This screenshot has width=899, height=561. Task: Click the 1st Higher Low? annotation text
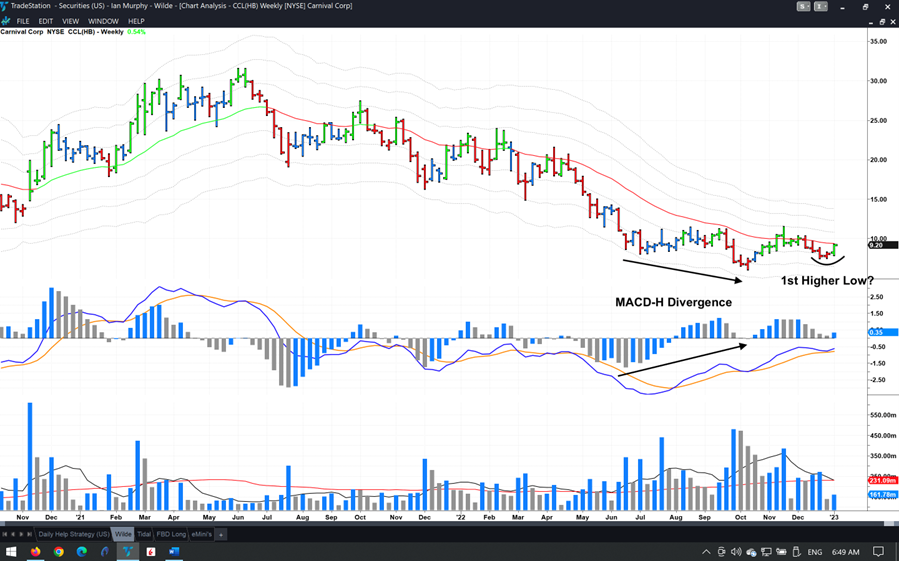click(827, 280)
